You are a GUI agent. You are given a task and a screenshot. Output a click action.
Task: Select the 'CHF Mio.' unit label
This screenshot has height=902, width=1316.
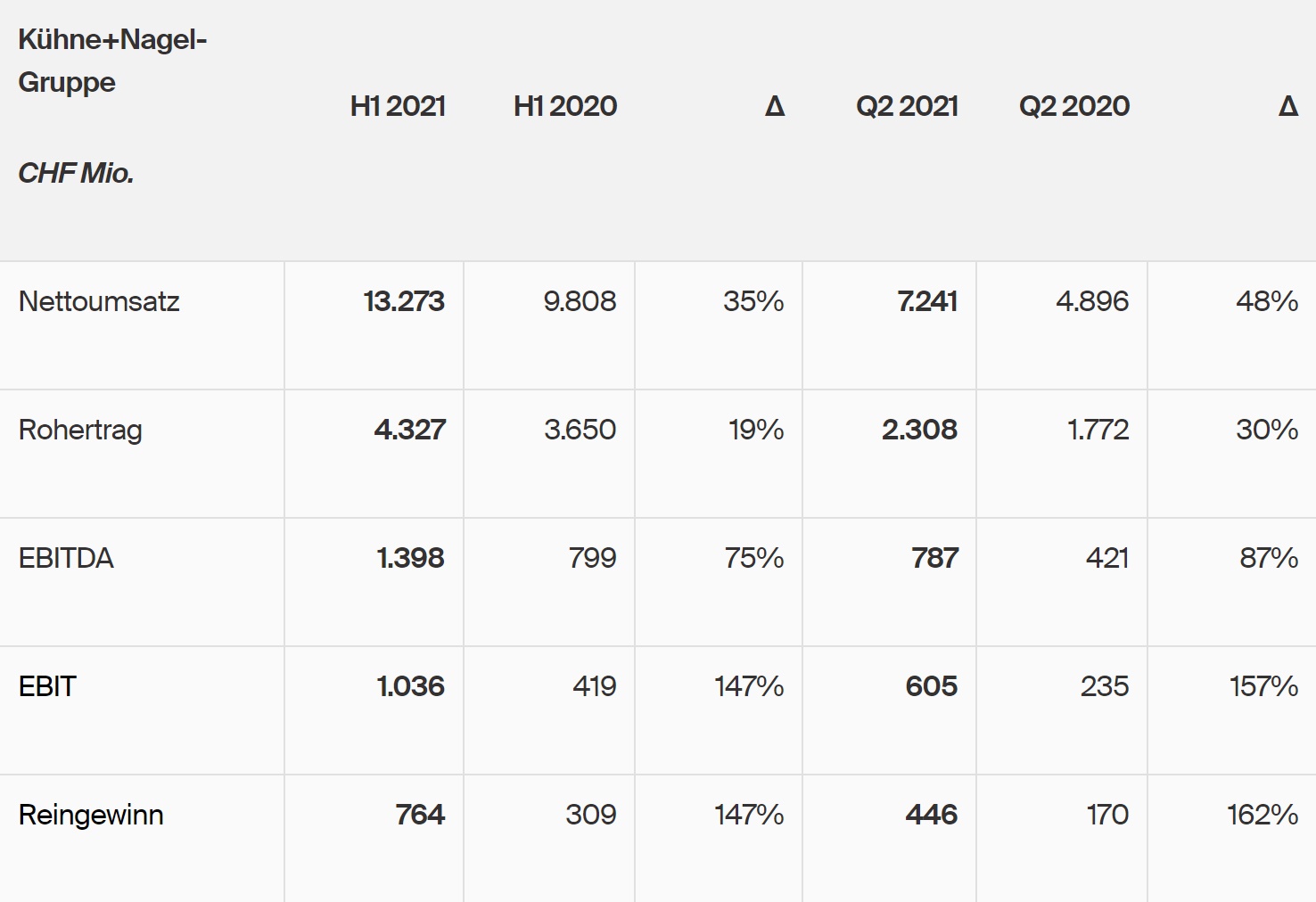pos(76,173)
